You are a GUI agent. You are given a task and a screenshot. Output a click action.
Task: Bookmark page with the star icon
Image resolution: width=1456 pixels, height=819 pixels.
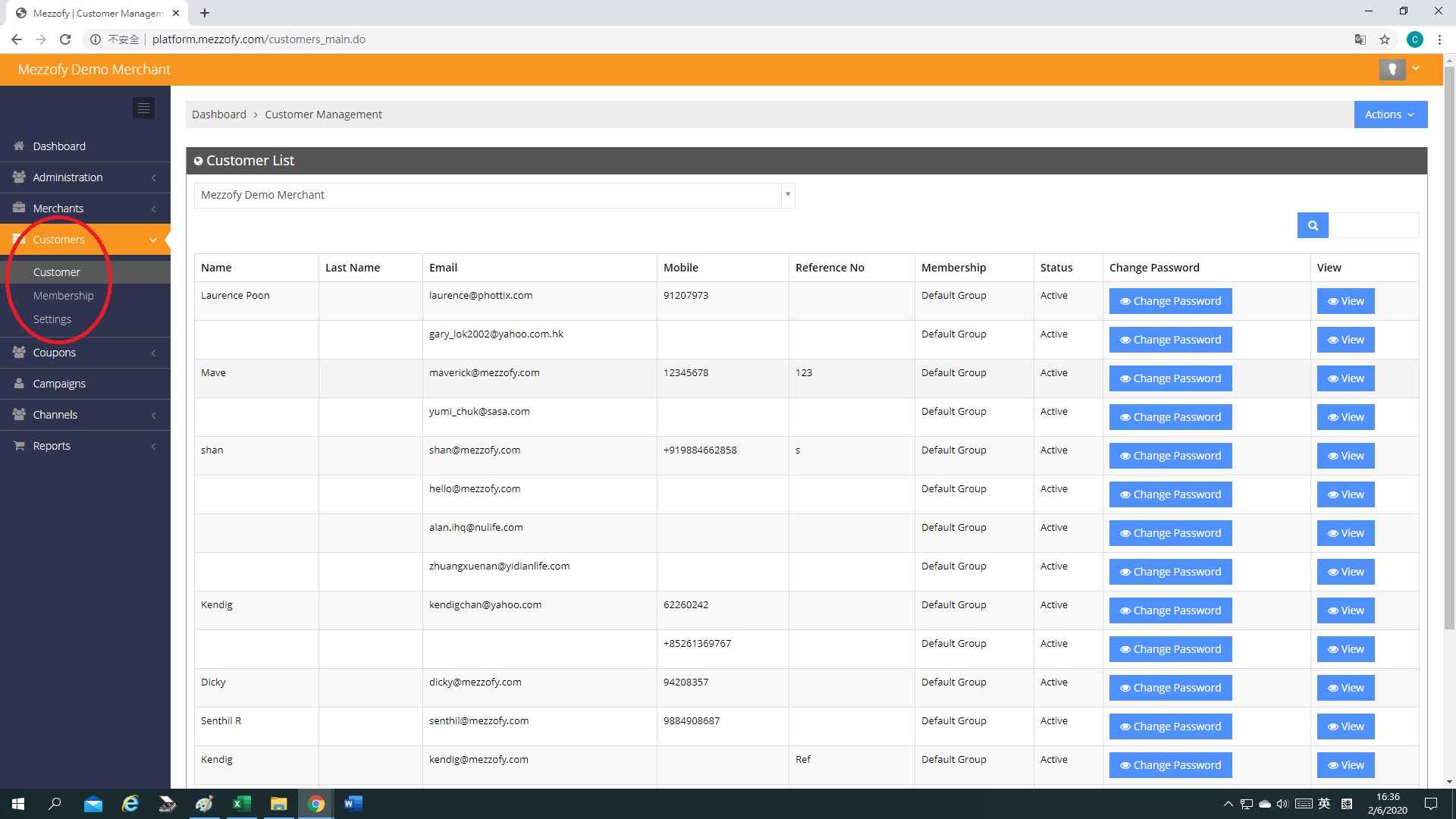(1385, 39)
